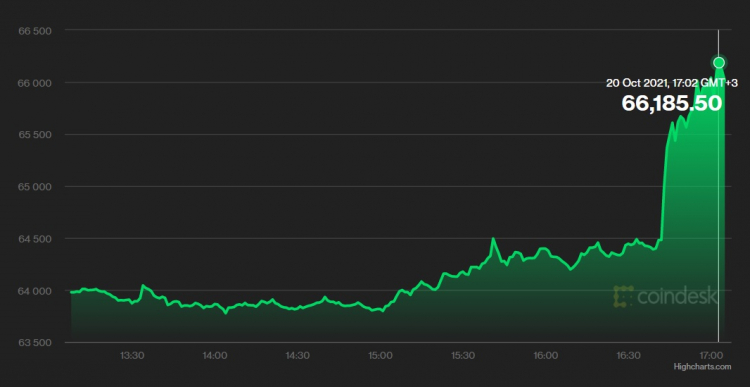
Task: Click the tooltip date 20 Oct 2021, 17:02 GMT+3
Action: point(672,83)
